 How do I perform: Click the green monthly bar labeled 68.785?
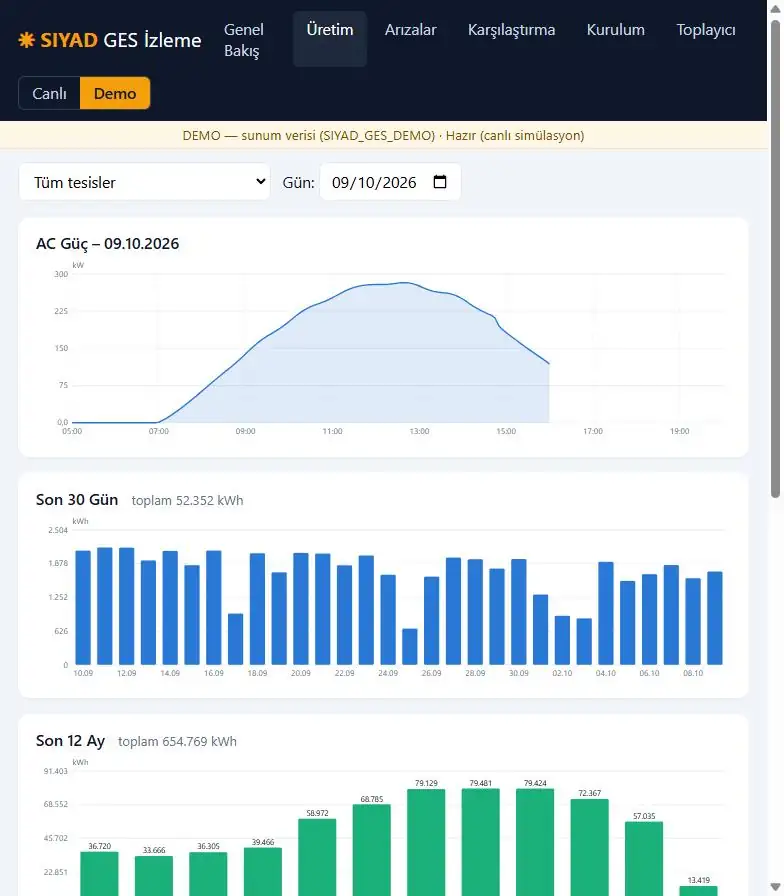(x=371, y=850)
